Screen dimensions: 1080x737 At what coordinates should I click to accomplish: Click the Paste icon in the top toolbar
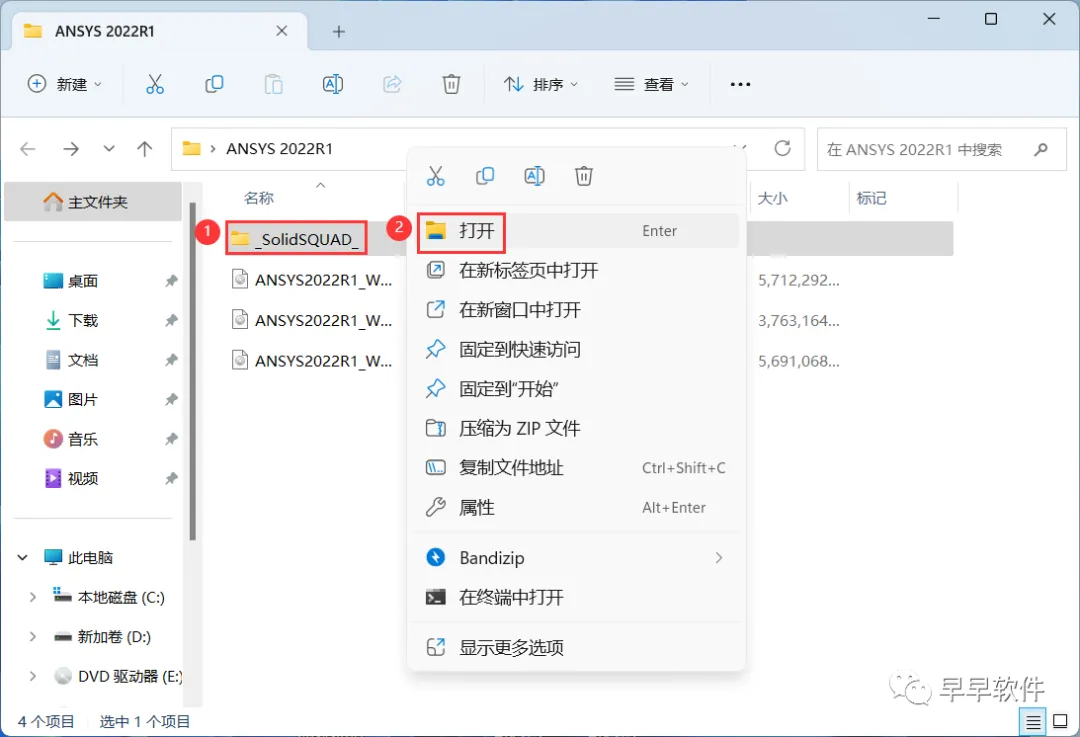click(273, 84)
